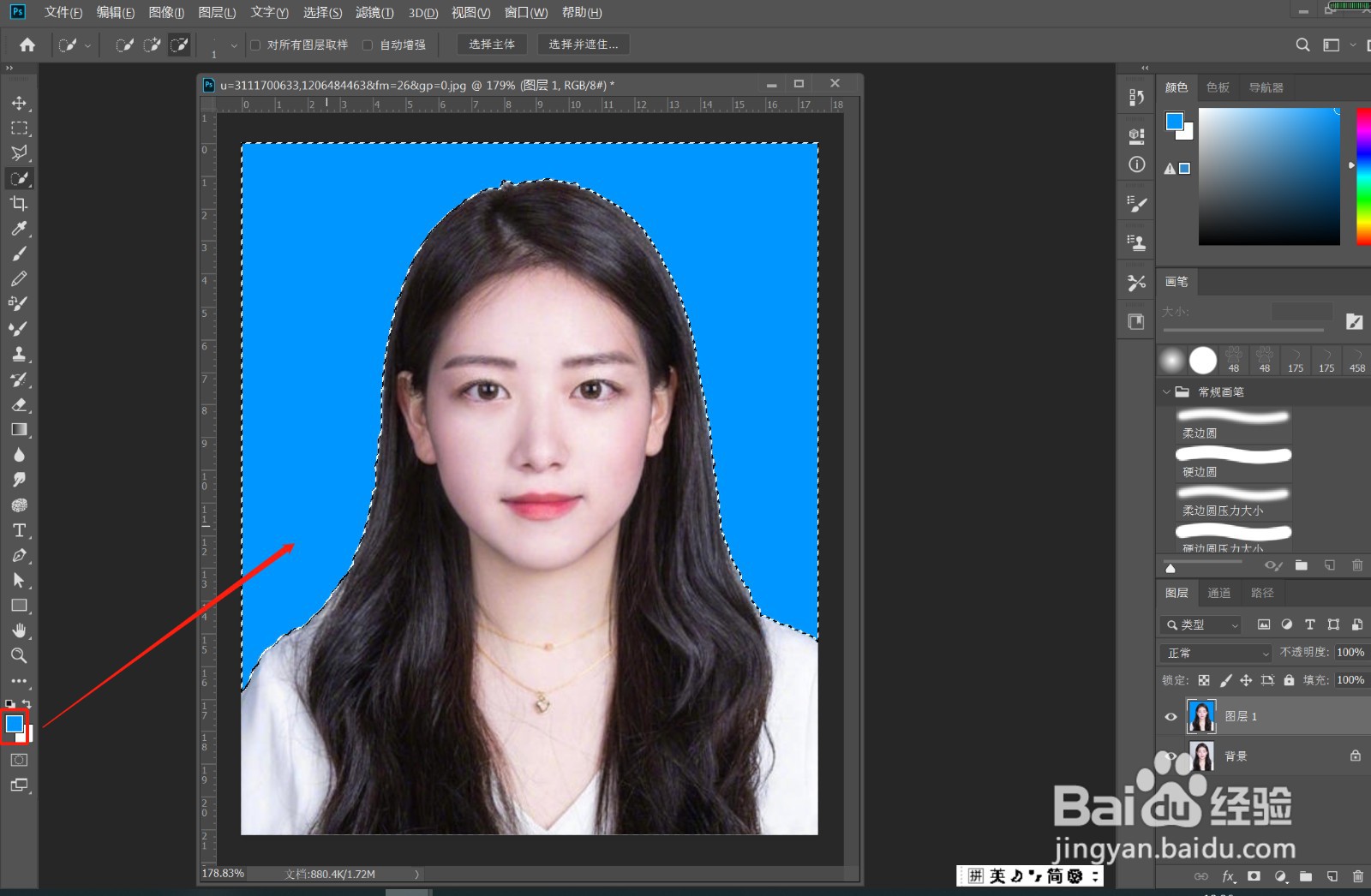Select the Crop tool

click(x=19, y=204)
